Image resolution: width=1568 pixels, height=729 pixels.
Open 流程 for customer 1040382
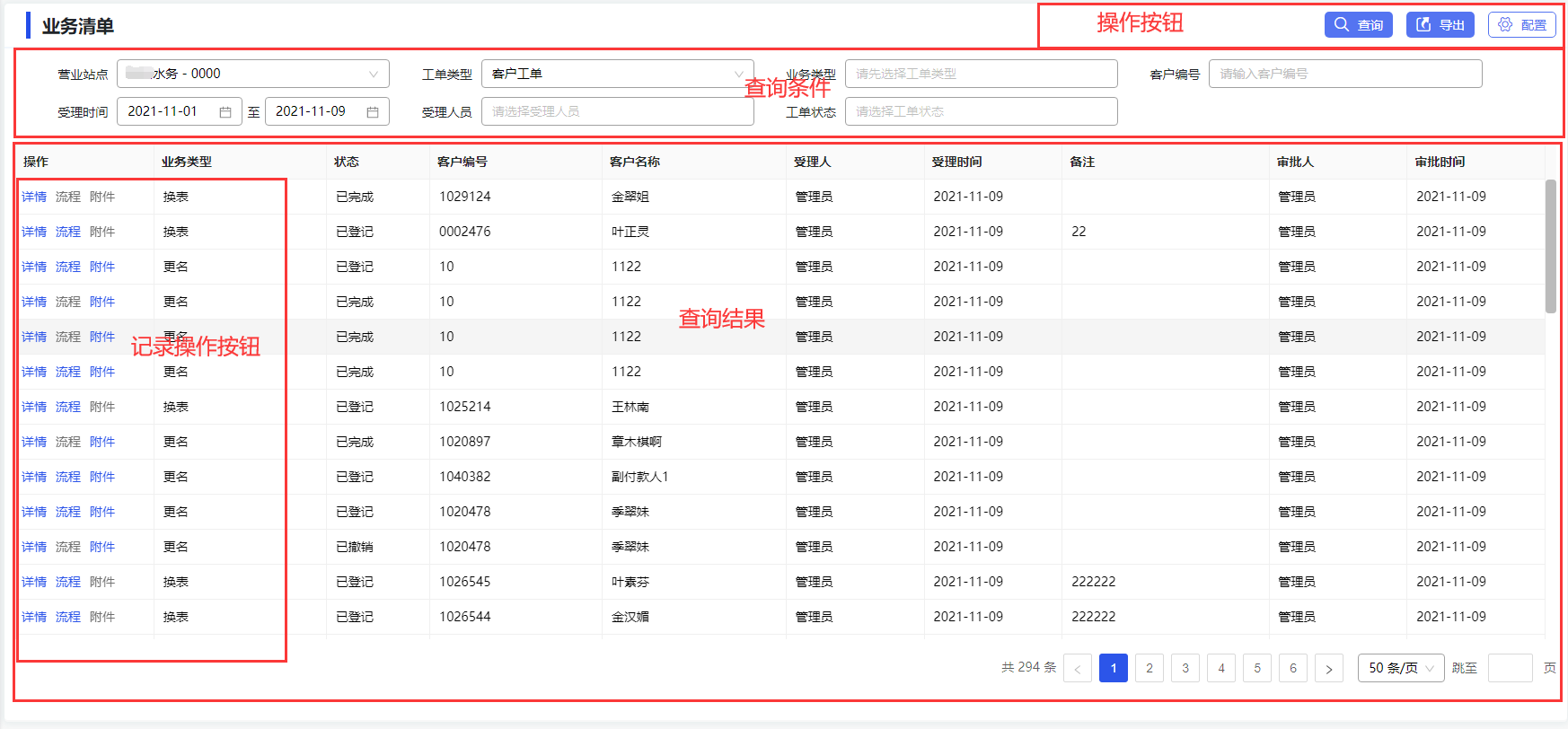68,477
